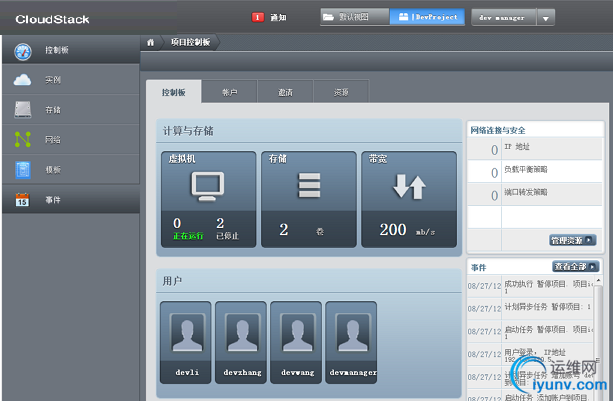
Task: Switch to the 控制板 tab
Action: pos(174,92)
